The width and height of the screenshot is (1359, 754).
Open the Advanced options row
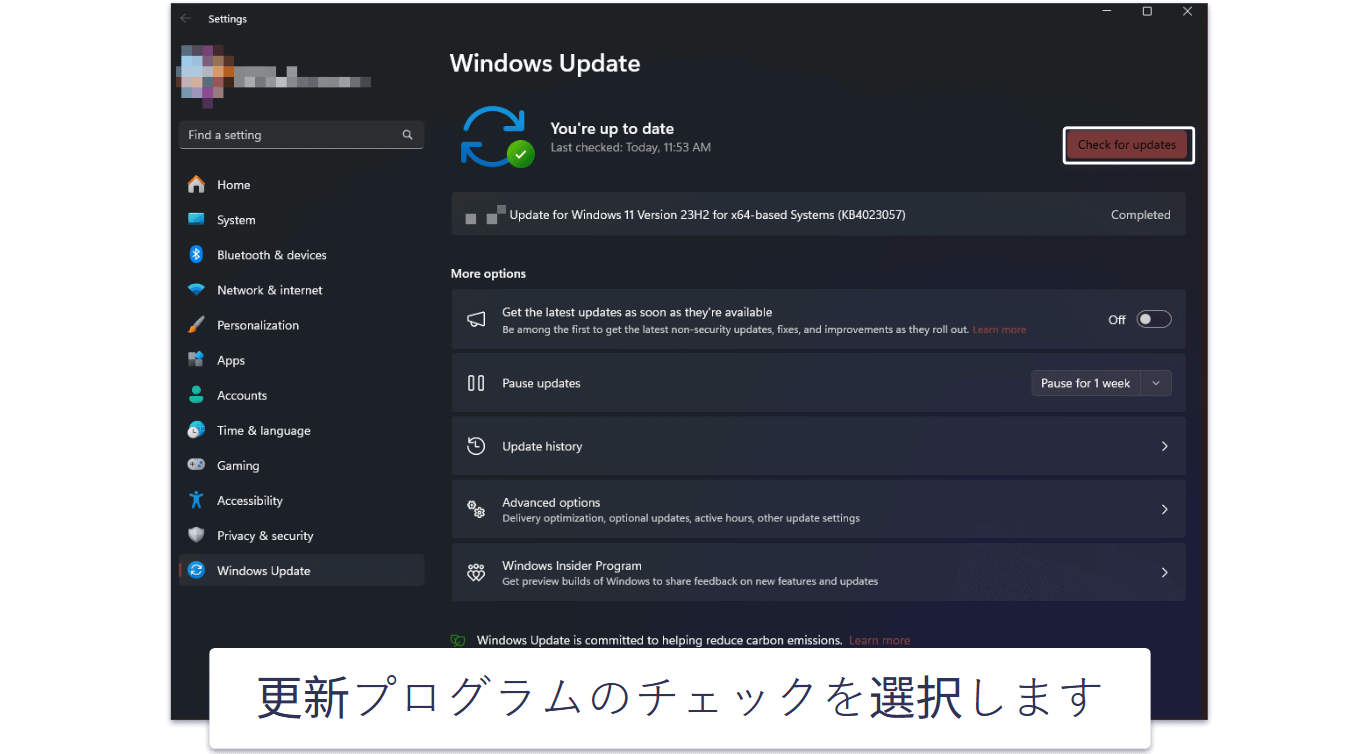point(818,509)
